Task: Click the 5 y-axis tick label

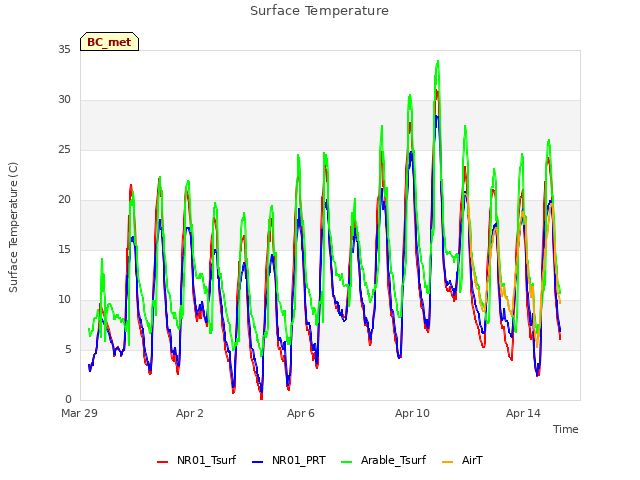Action: pyautogui.click(x=68, y=350)
